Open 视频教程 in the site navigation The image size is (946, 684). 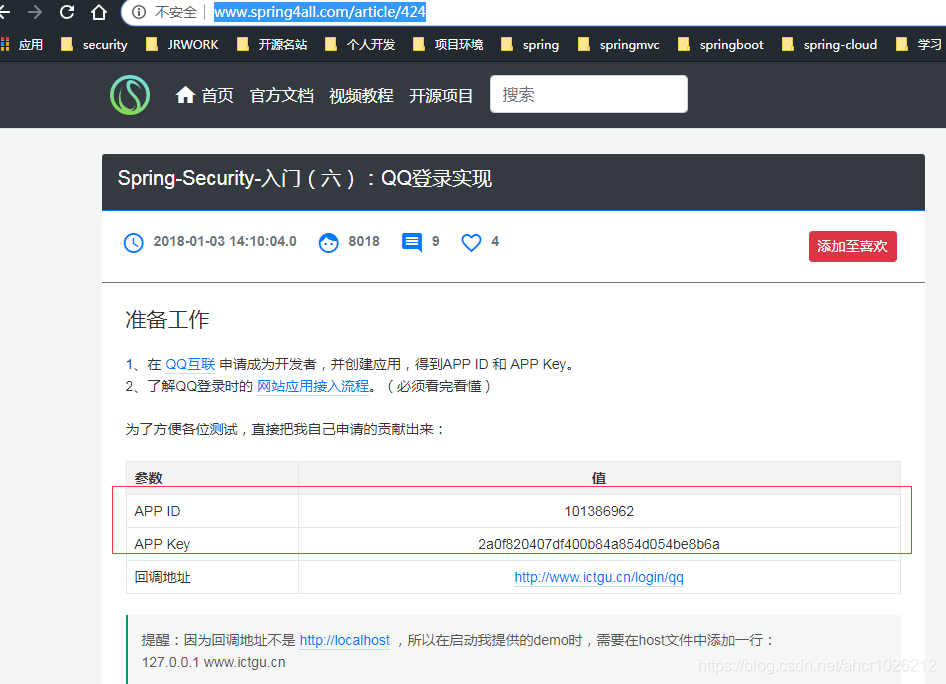pyautogui.click(x=361, y=95)
